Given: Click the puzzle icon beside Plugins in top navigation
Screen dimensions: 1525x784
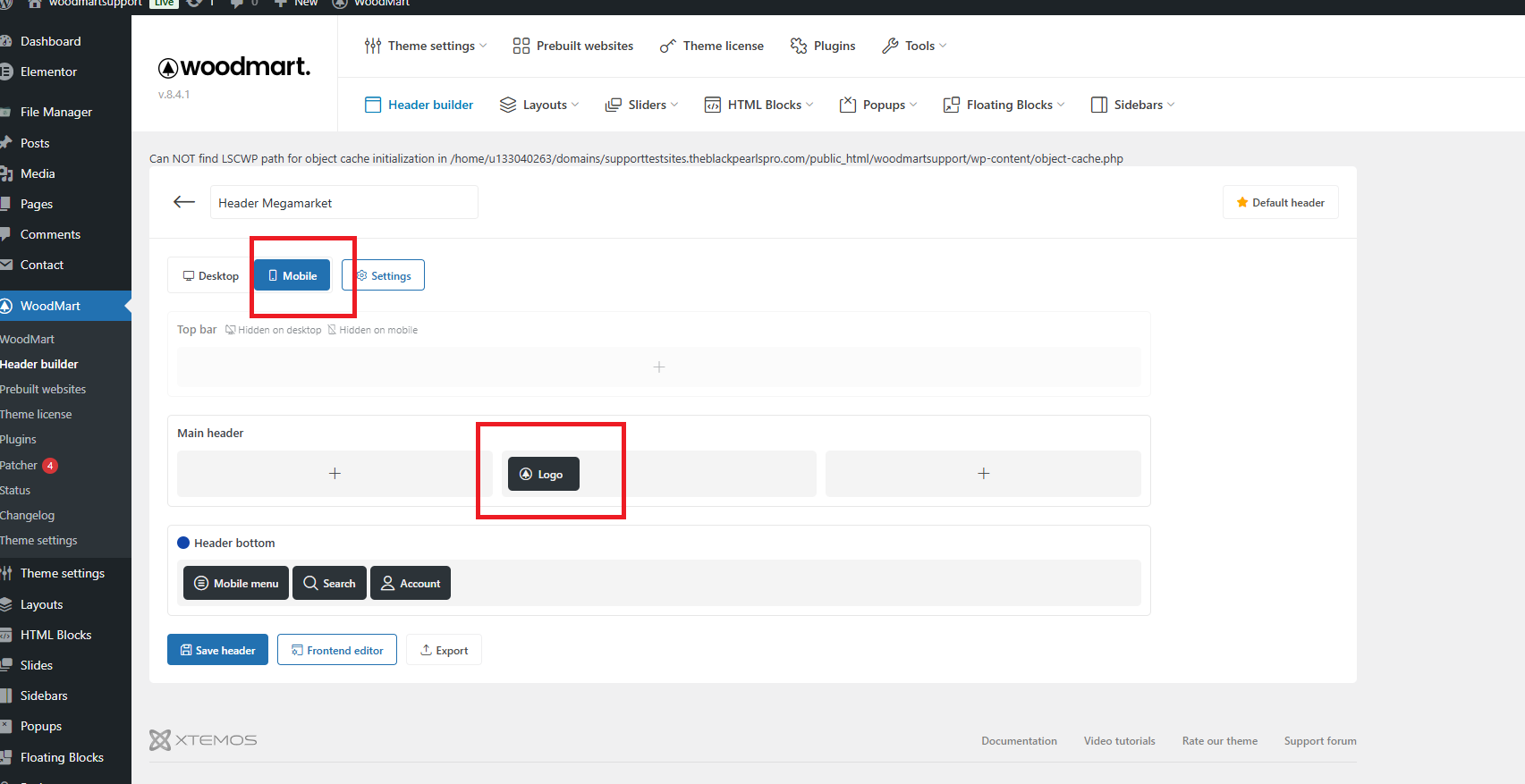Looking at the screenshot, I should 799,46.
